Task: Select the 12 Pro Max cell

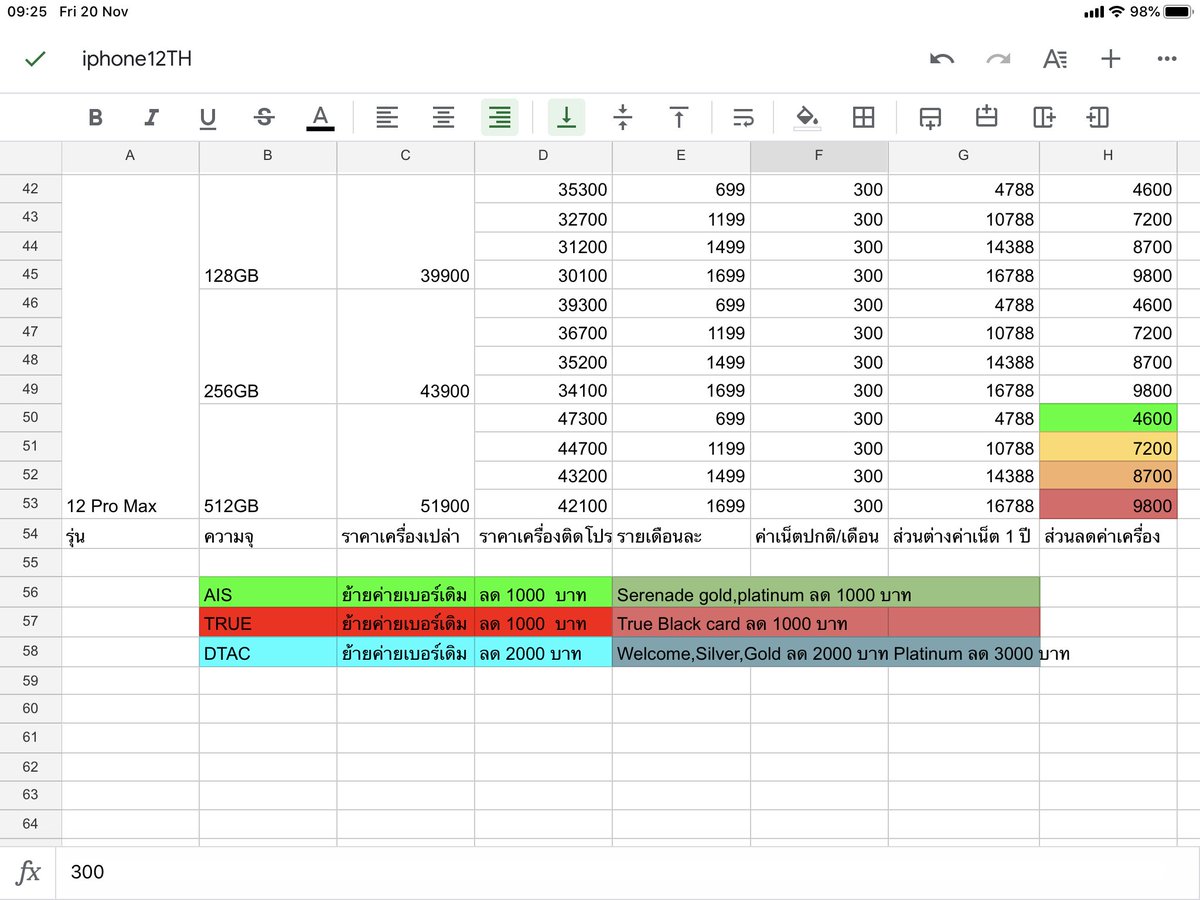Action: coord(130,347)
